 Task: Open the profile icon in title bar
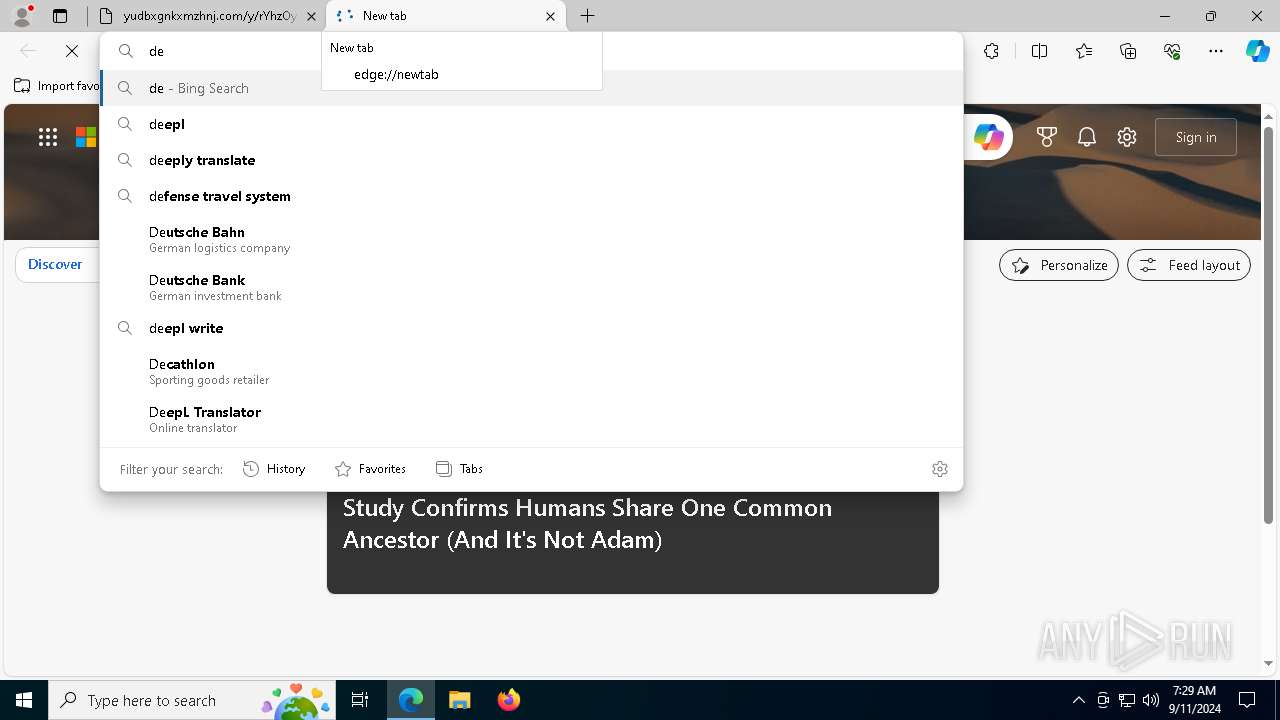pos(21,16)
